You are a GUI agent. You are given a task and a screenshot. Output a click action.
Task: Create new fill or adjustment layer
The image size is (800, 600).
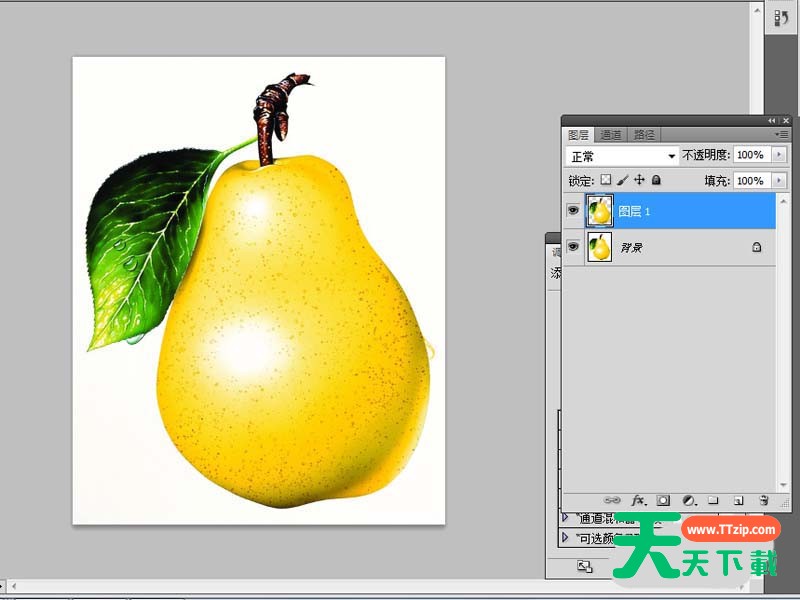(x=688, y=500)
